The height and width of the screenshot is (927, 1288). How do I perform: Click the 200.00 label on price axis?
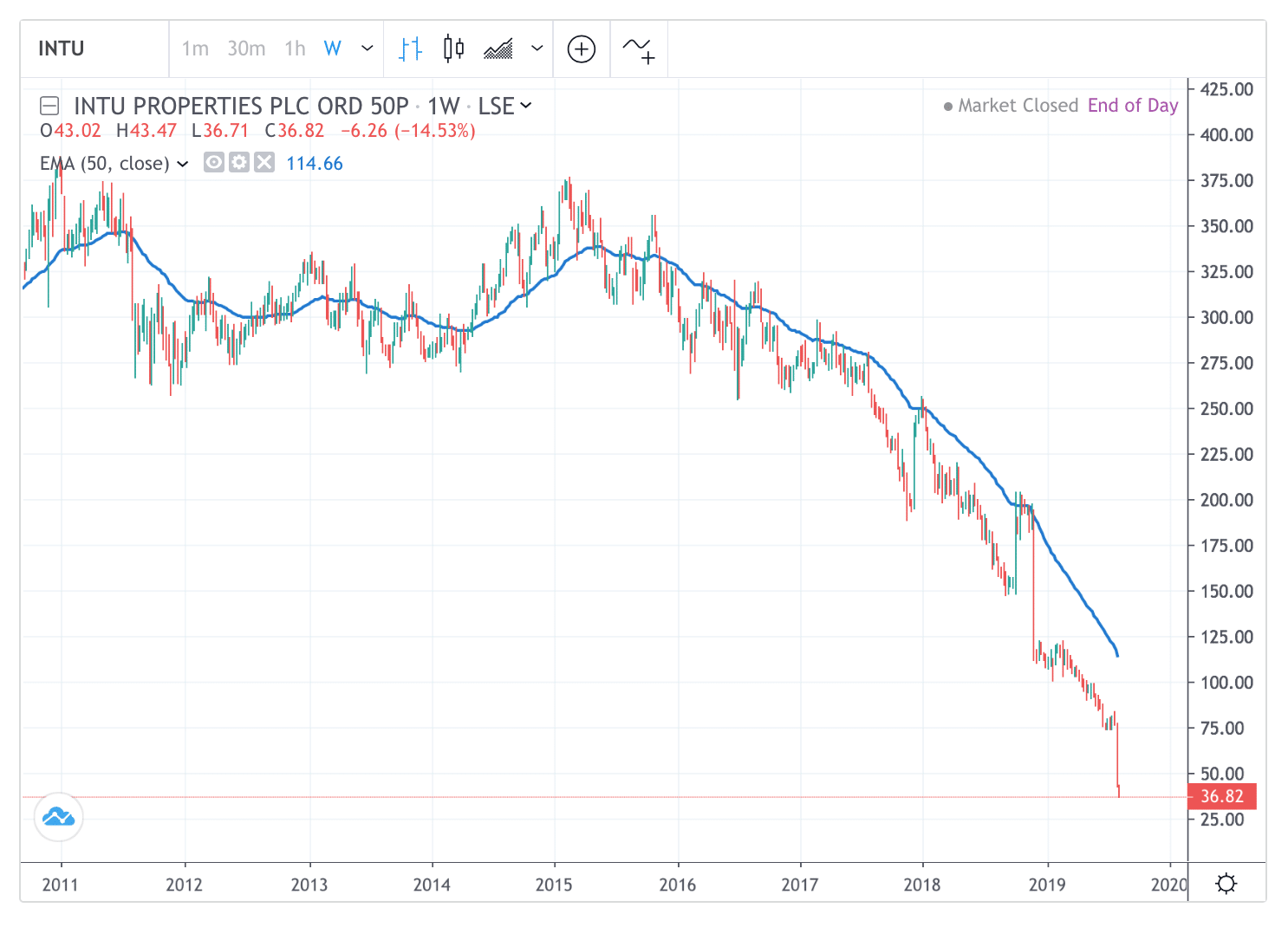pyautogui.click(x=1226, y=500)
